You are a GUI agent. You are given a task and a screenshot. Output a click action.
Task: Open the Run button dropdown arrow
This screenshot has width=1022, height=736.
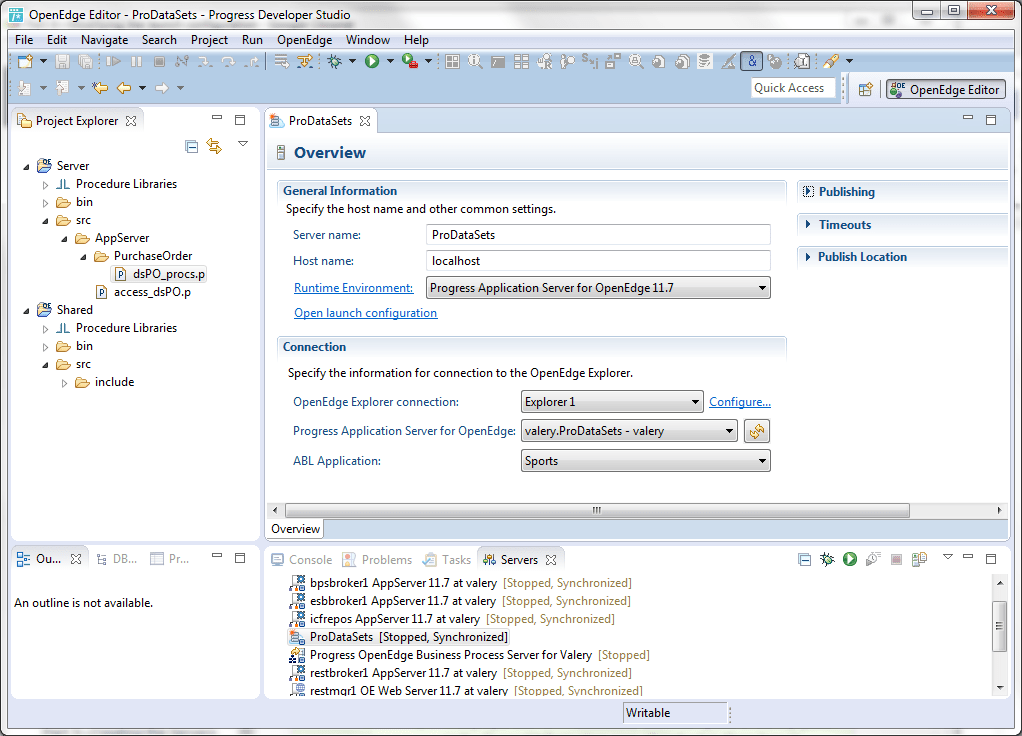coord(390,61)
